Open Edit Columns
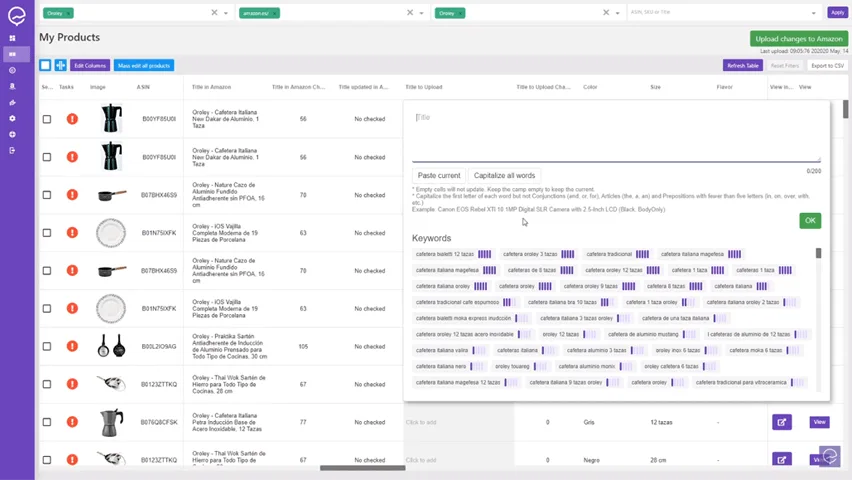This screenshot has height=480, width=852. (90, 65)
